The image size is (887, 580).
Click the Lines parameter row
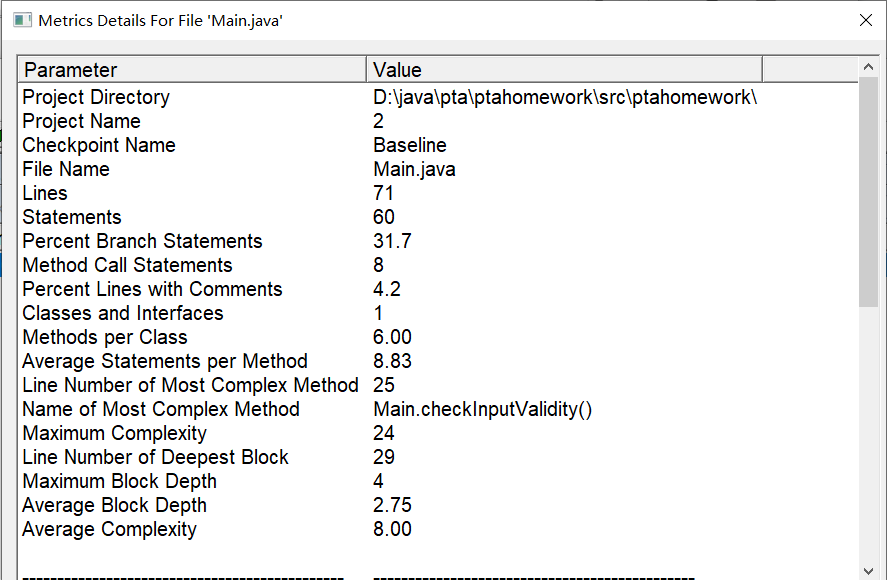tap(45, 193)
